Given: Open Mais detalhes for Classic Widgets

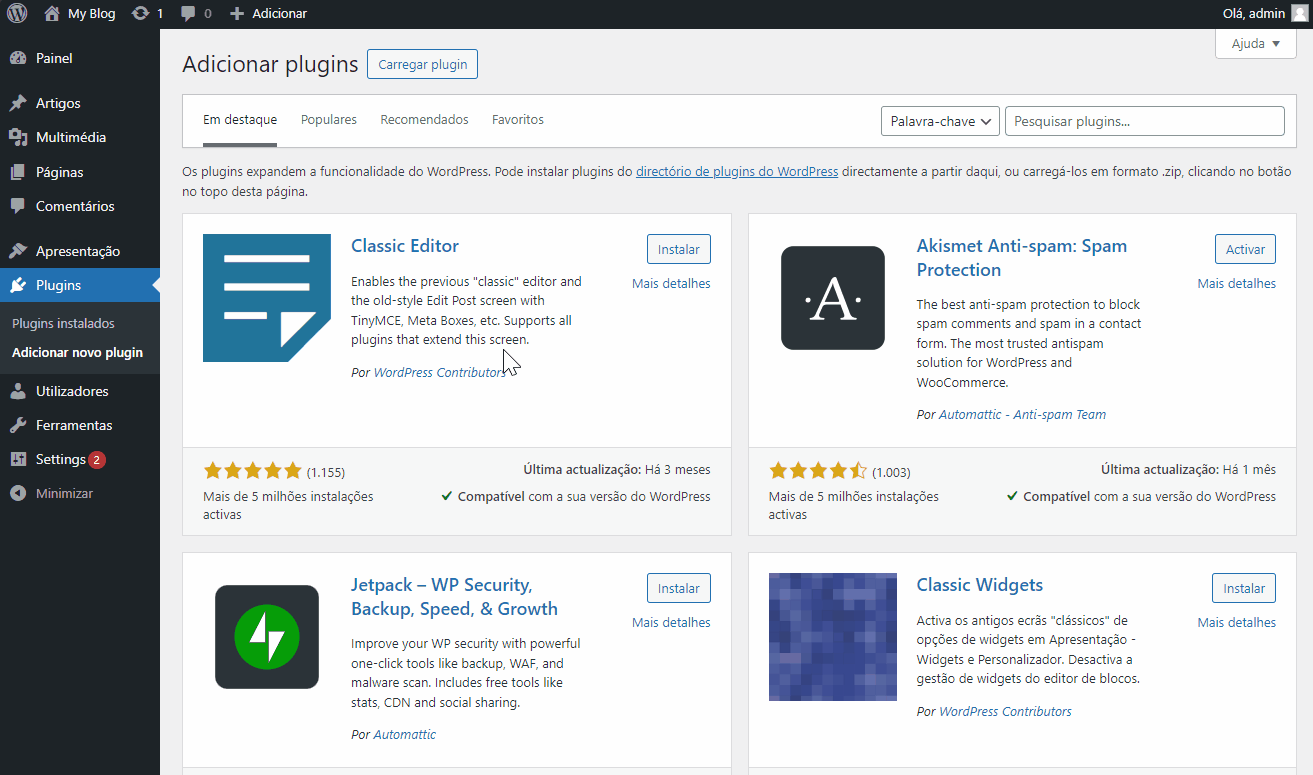Looking at the screenshot, I should coord(1237,622).
